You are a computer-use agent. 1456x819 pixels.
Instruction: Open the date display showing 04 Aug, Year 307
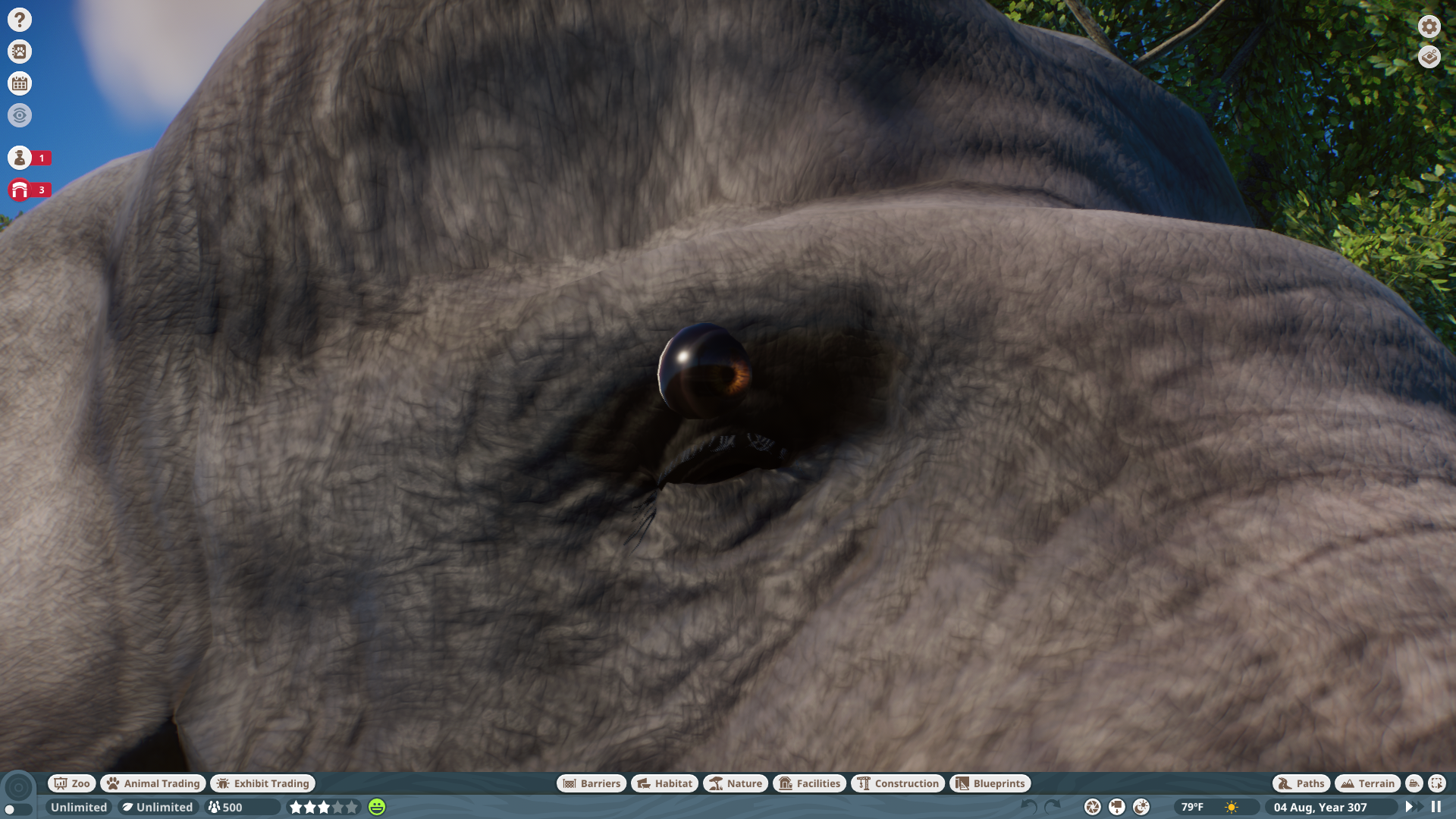click(x=1320, y=807)
